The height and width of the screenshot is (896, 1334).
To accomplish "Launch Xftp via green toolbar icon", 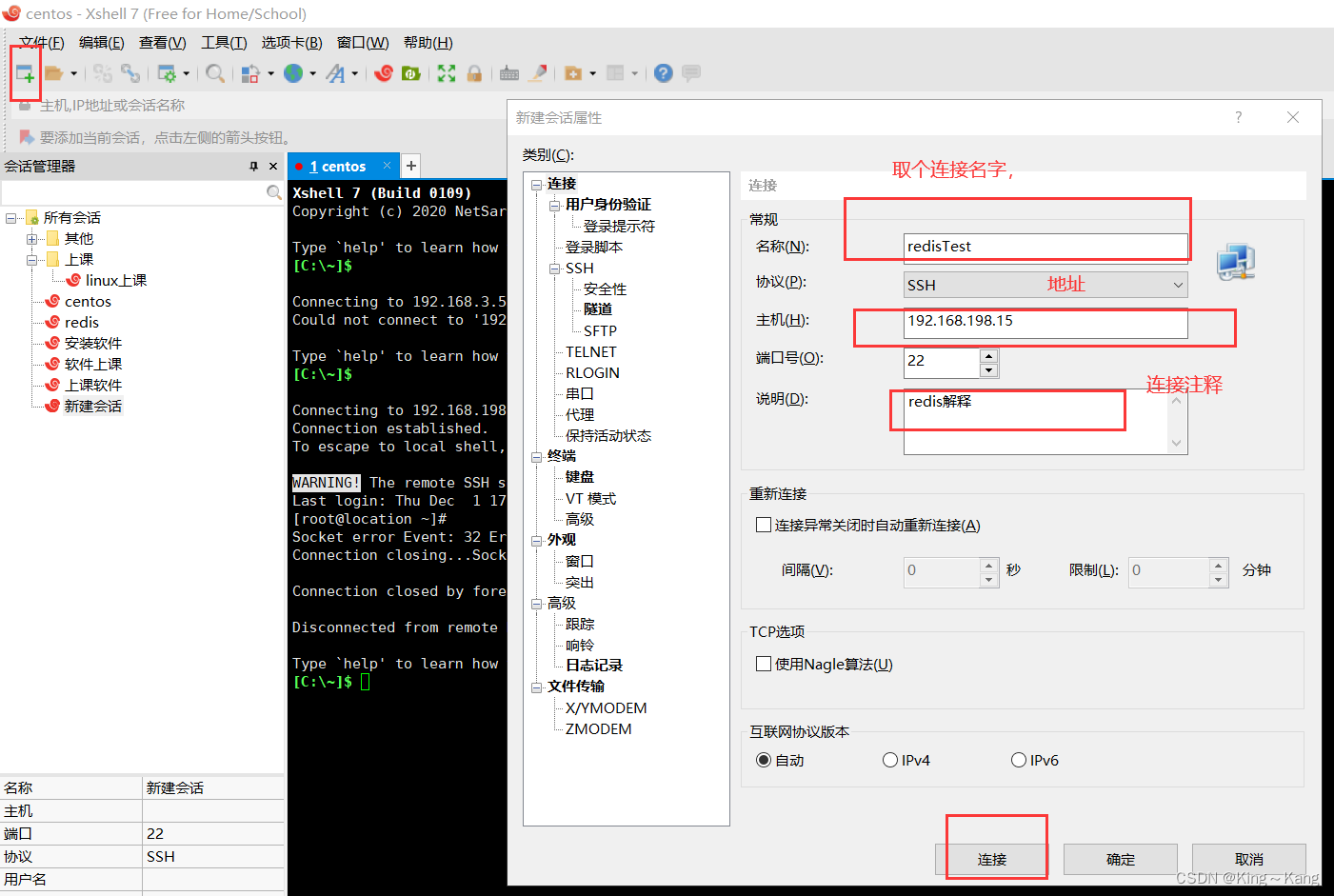I will pyautogui.click(x=411, y=73).
